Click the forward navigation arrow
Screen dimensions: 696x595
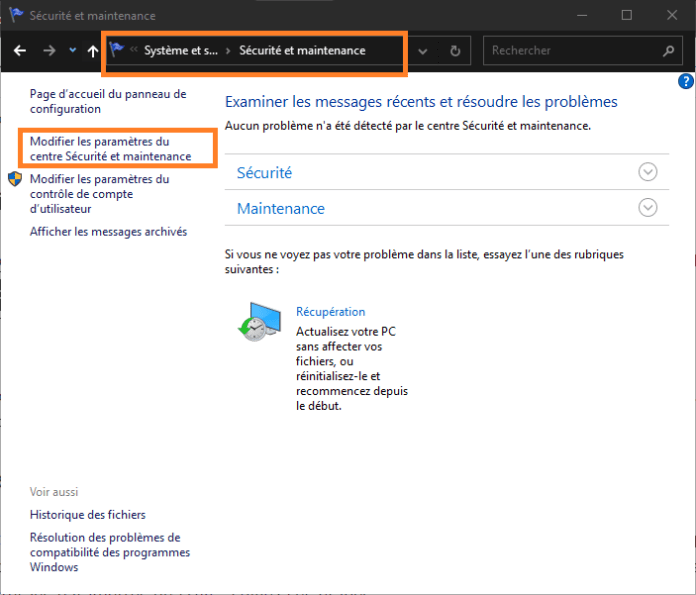coord(49,51)
